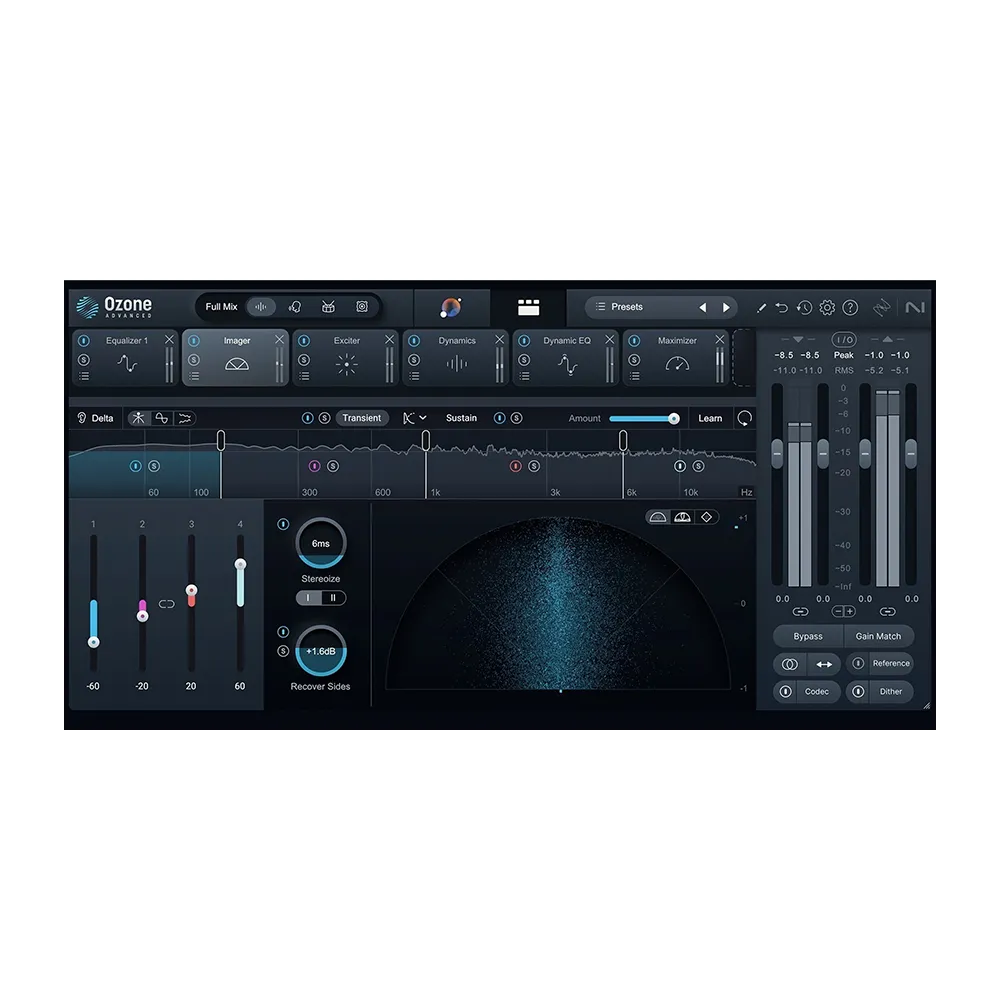Select the transient shaping mode icon
Screen dimensions: 1000x1000
pyautogui.click(x=138, y=418)
